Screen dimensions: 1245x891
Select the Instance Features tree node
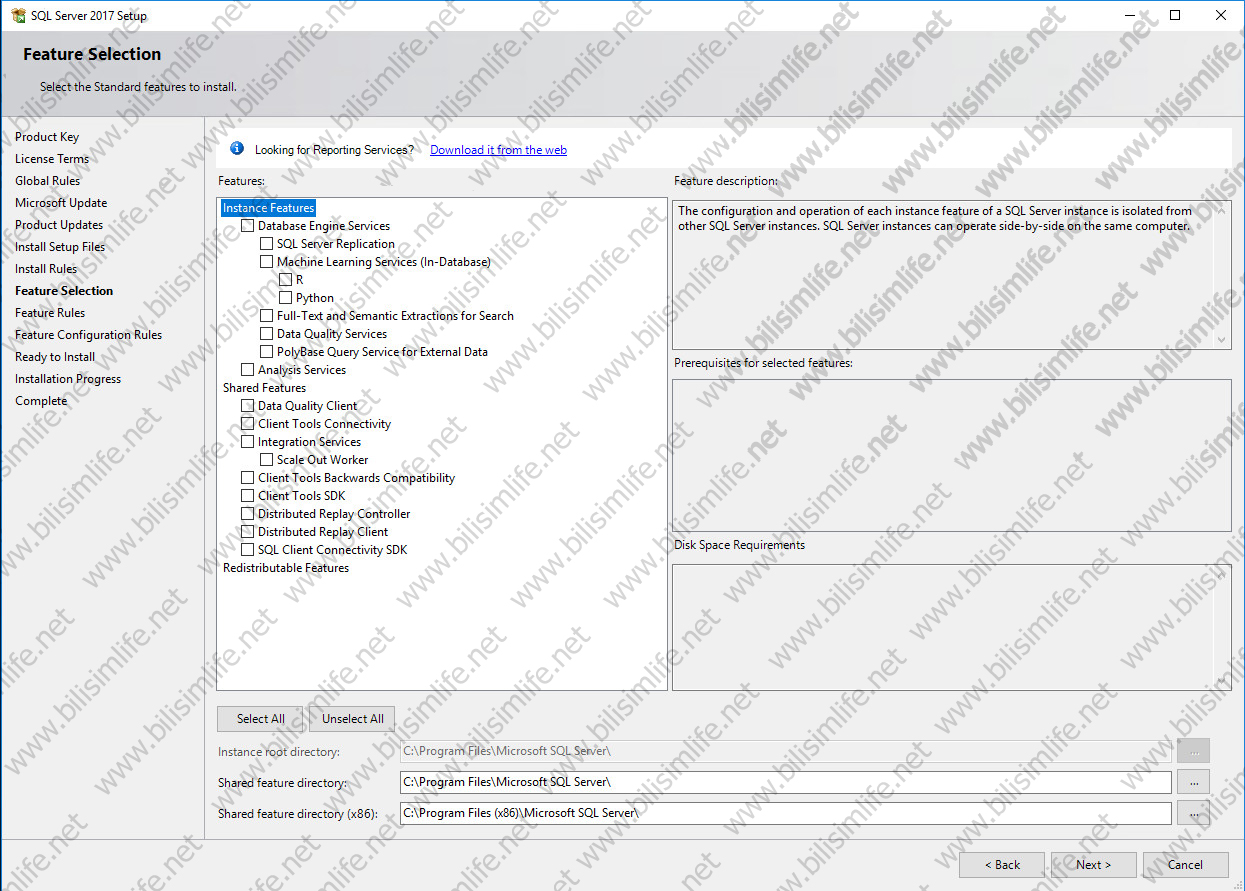(268, 208)
